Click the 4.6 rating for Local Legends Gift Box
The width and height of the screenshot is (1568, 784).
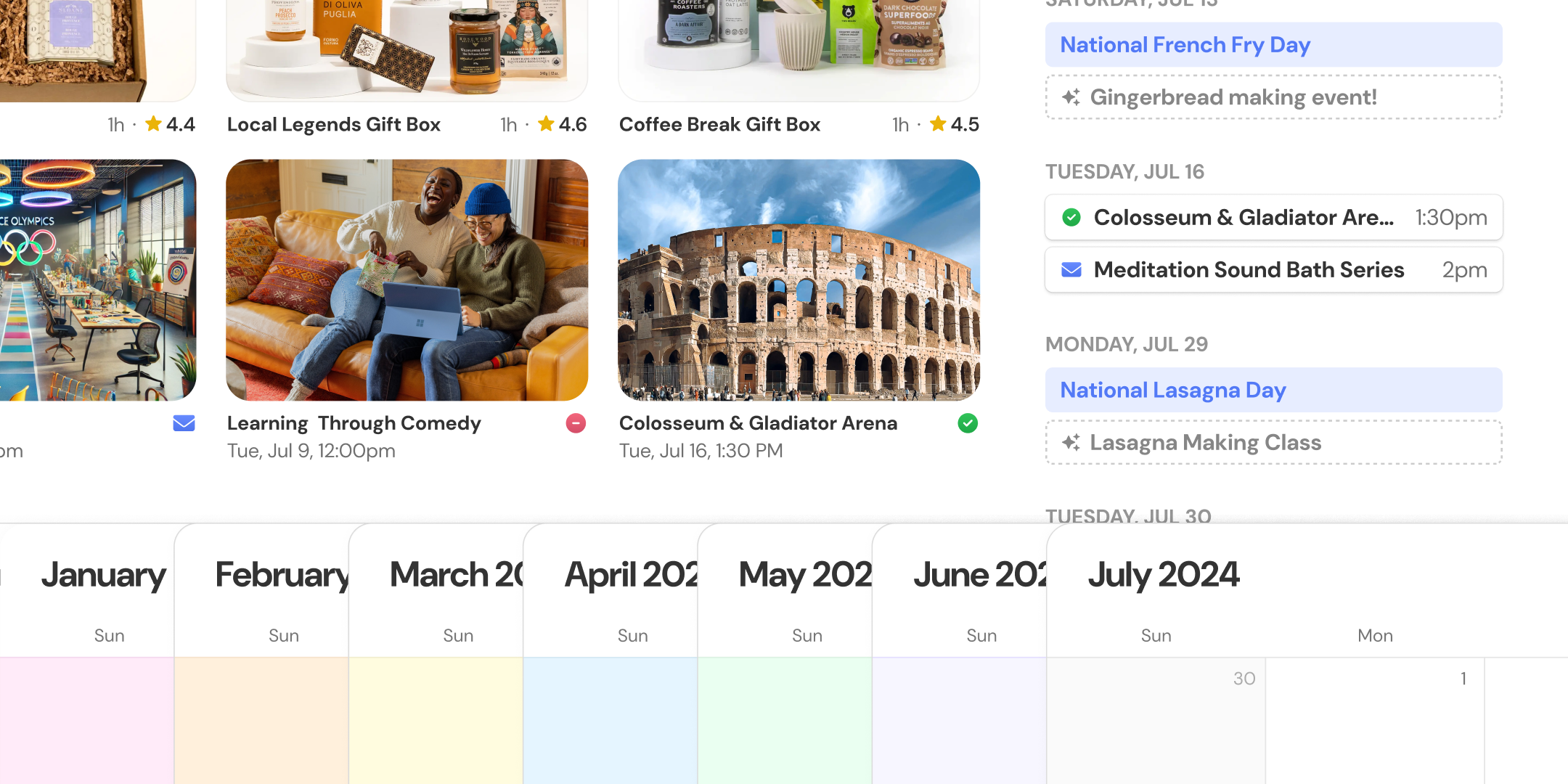tap(573, 124)
